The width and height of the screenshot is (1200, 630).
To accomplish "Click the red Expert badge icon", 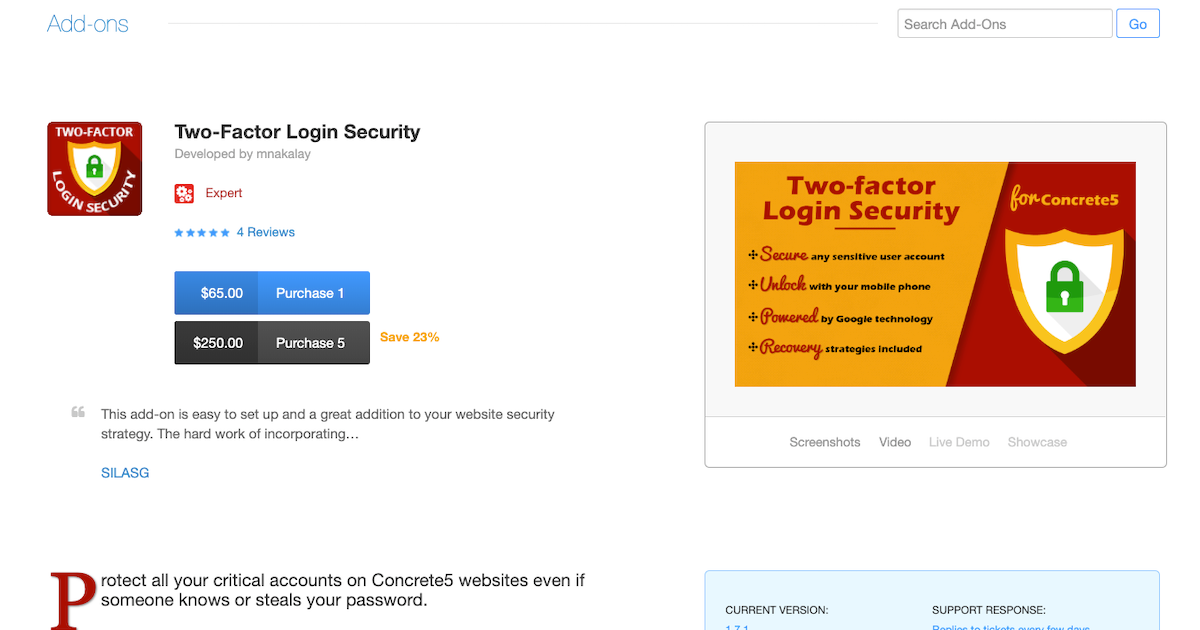I will (x=184, y=193).
